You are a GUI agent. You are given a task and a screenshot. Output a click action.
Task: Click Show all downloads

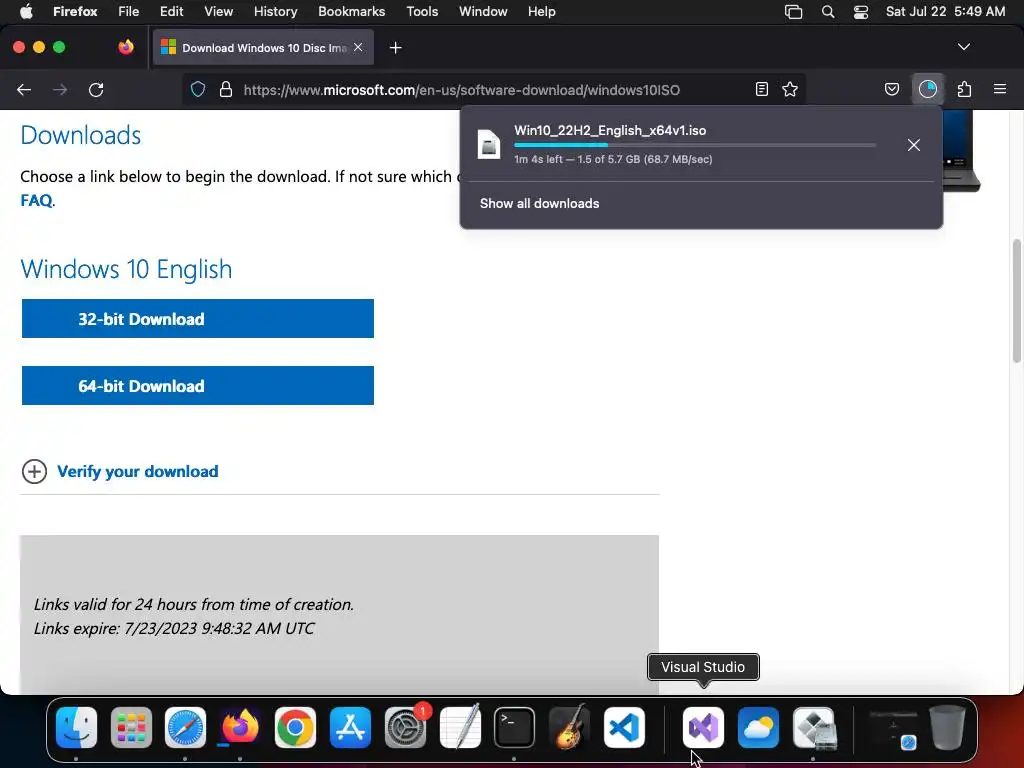point(539,203)
